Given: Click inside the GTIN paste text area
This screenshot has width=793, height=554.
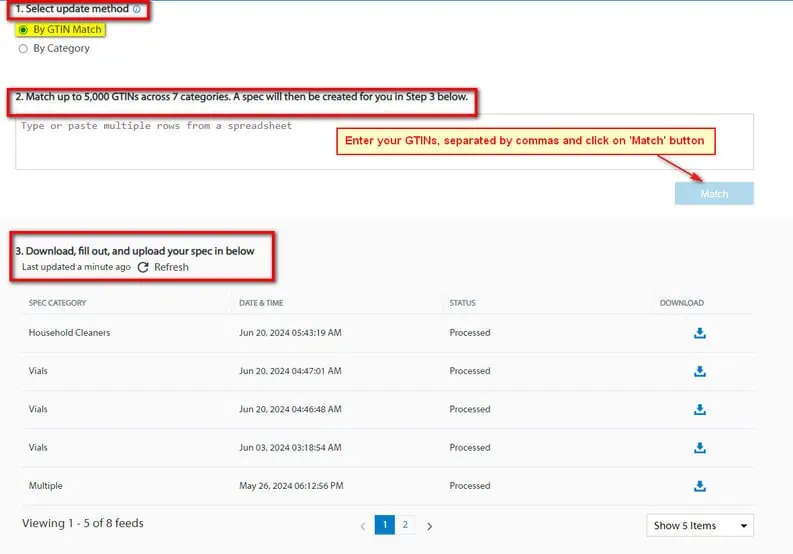Looking at the screenshot, I should tap(384, 142).
